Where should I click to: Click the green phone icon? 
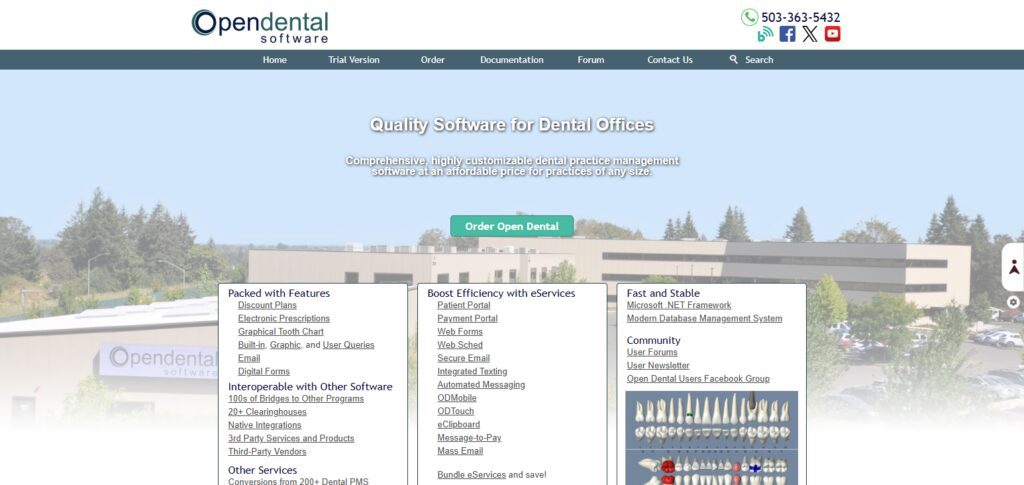pyautogui.click(x=750, y=17)
